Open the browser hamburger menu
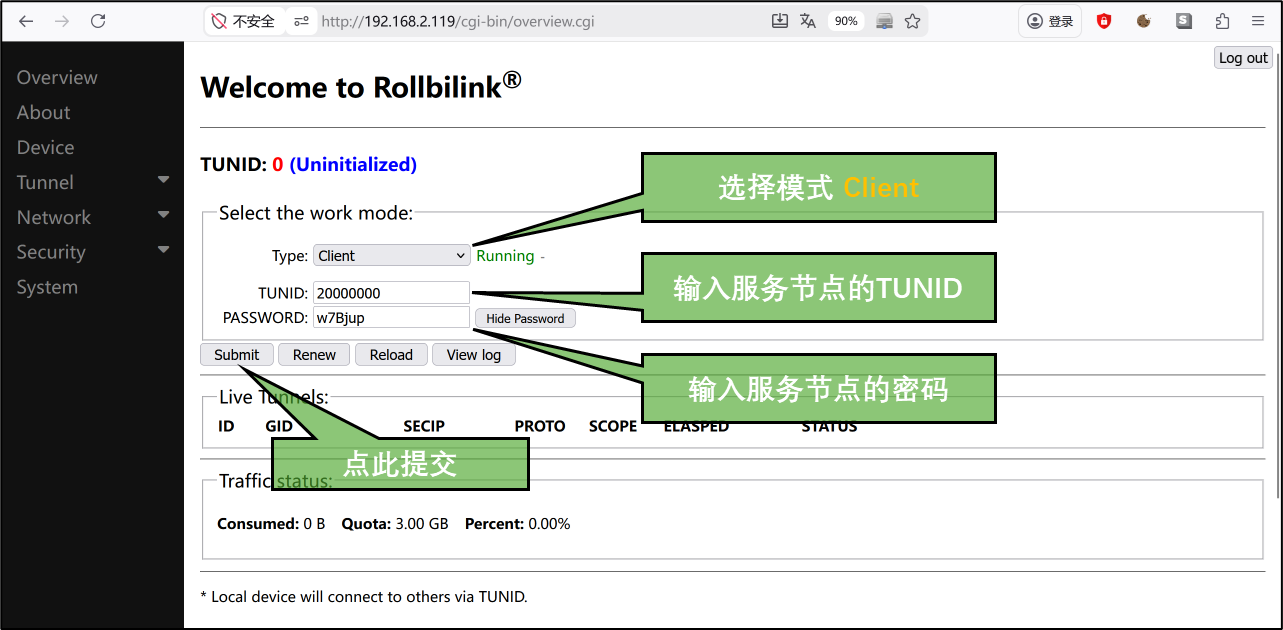 point(1258,21)
